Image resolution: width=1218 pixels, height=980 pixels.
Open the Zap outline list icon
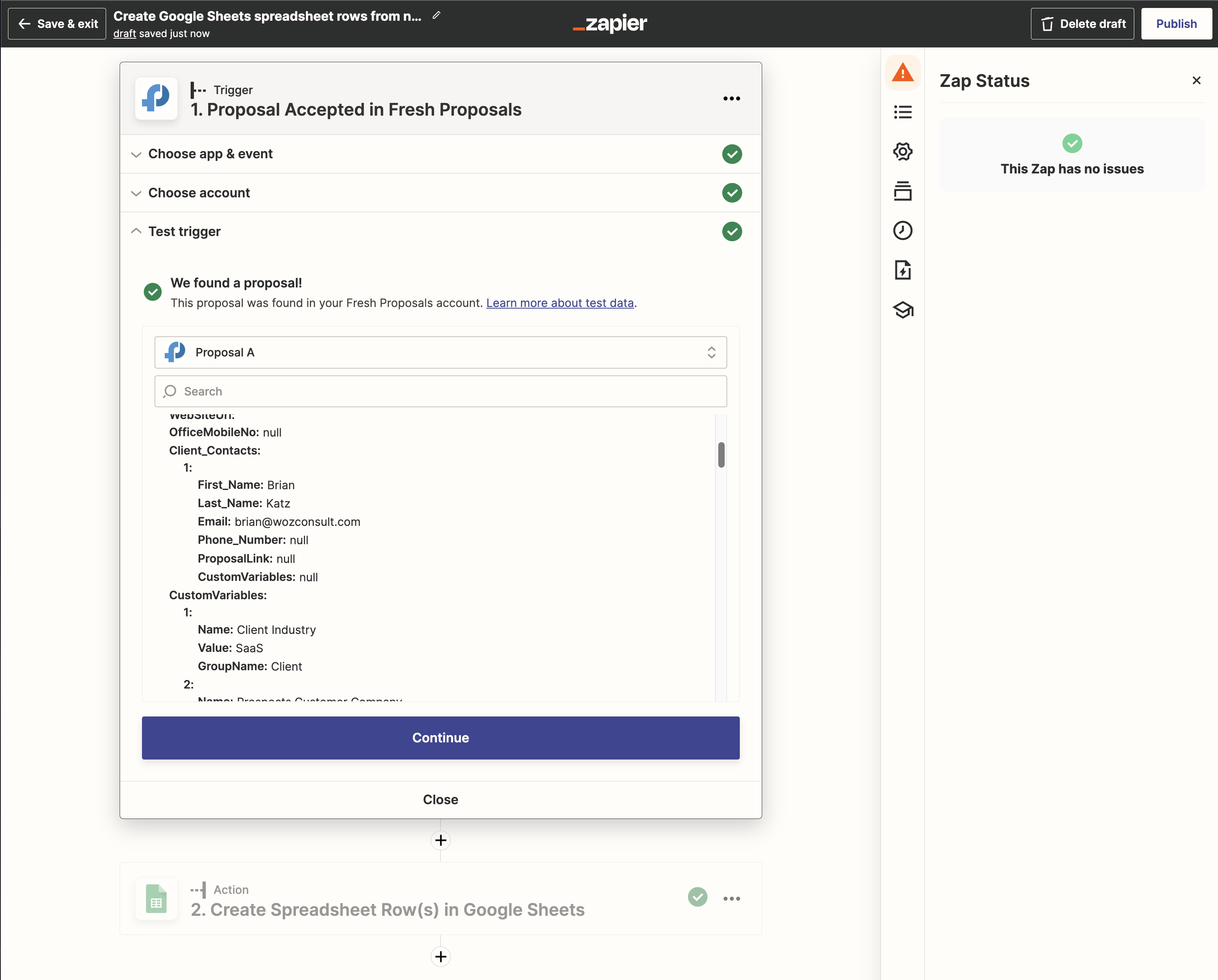click(902, 112)
